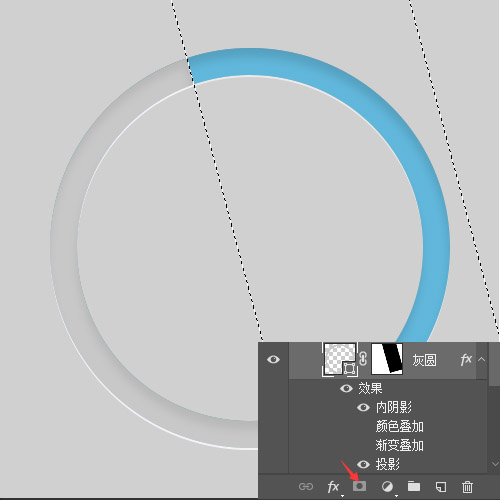Click the fx badge on 灰圆 layer
The height and width of the screenshot is (500, 500).
466,359
